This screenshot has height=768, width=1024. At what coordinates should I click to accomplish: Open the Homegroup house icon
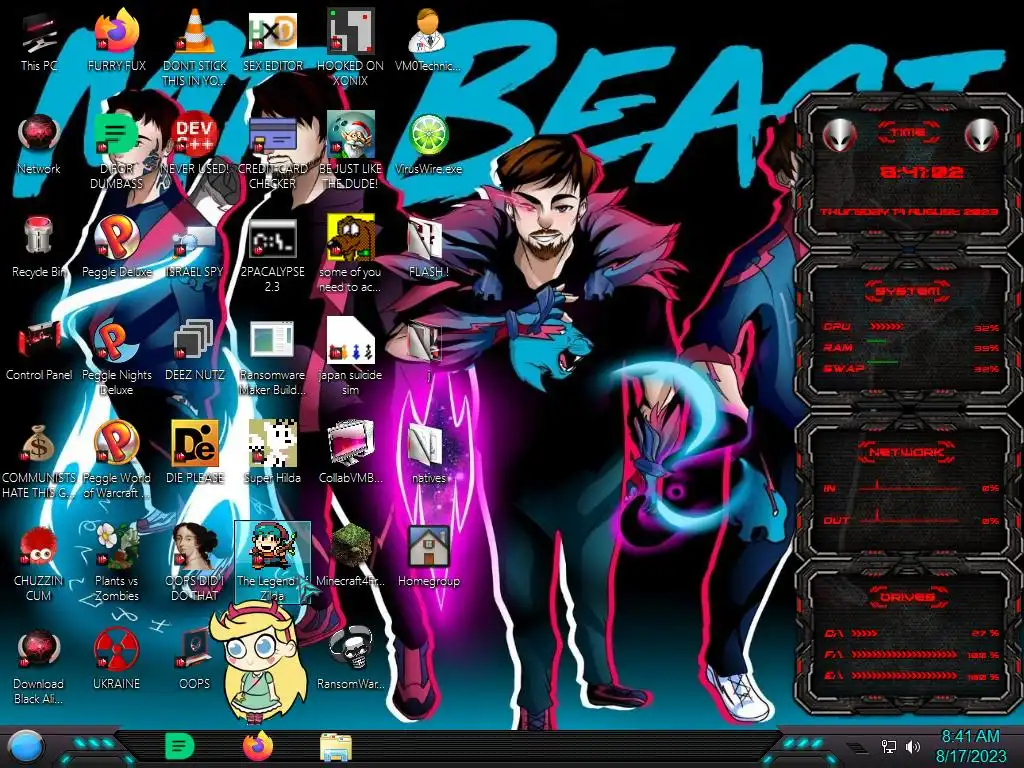(x=428, y=546)
